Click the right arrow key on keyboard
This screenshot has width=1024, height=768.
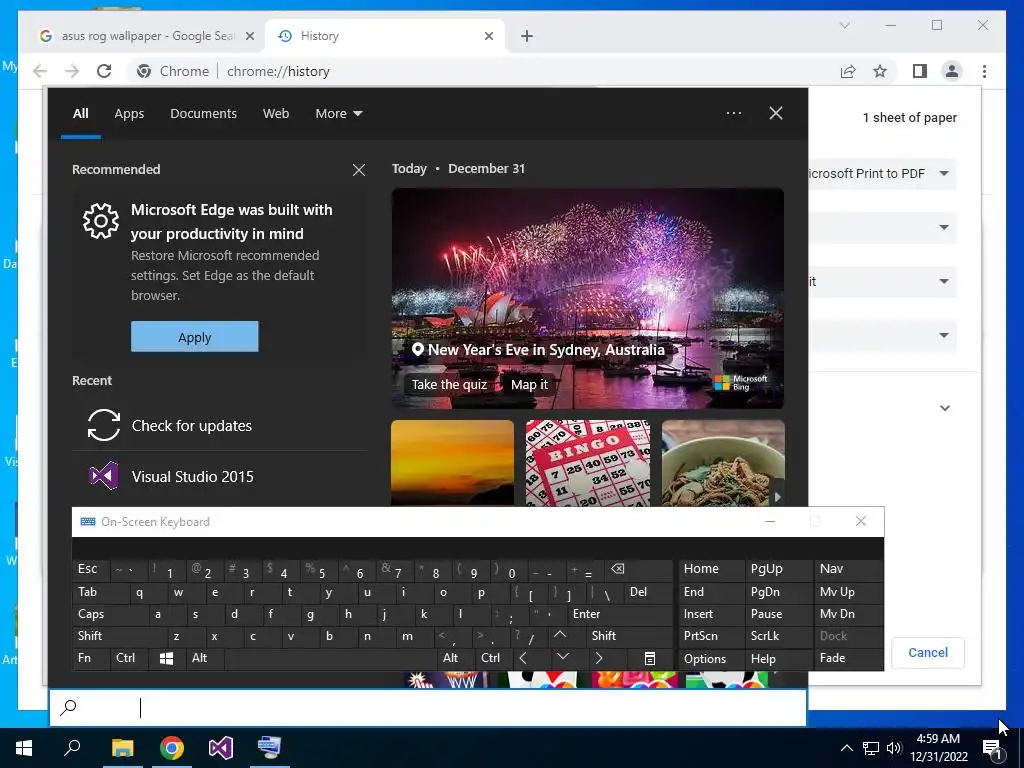tap(599, 658)
